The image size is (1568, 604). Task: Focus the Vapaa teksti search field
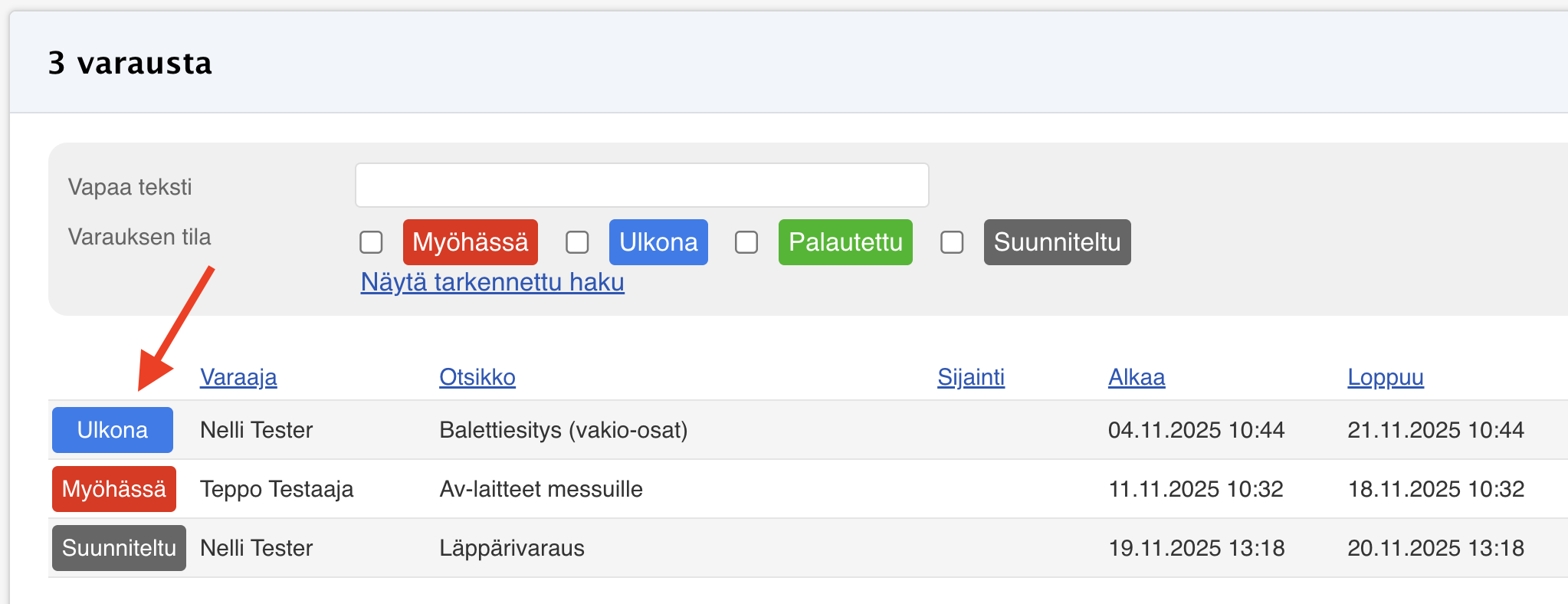click(641, 185)
